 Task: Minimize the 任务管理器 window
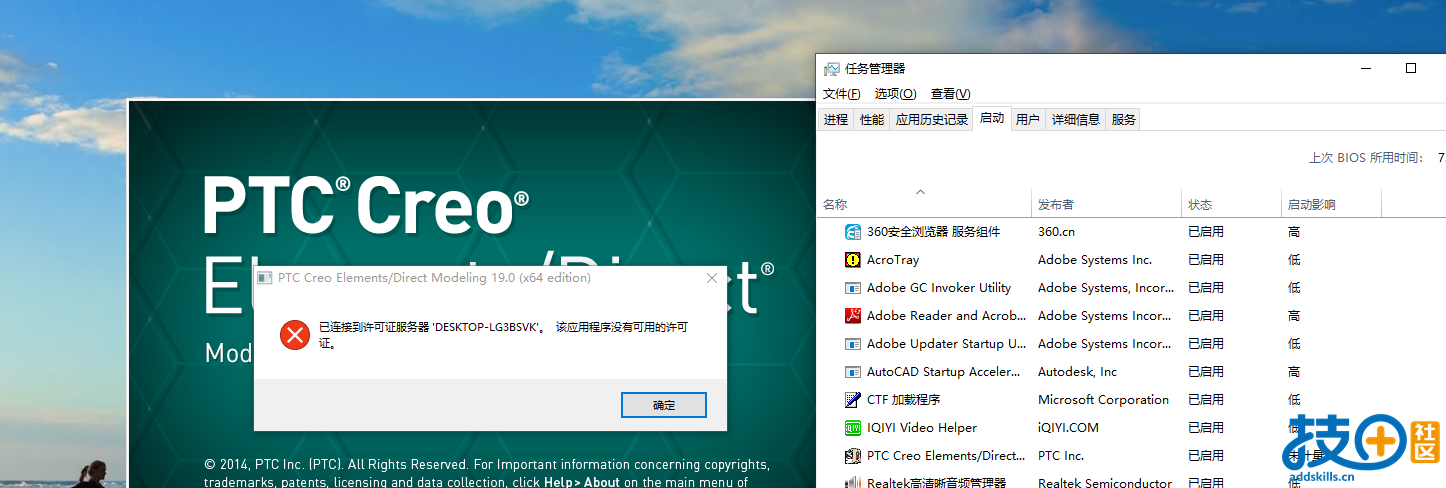pos(1366,68)
